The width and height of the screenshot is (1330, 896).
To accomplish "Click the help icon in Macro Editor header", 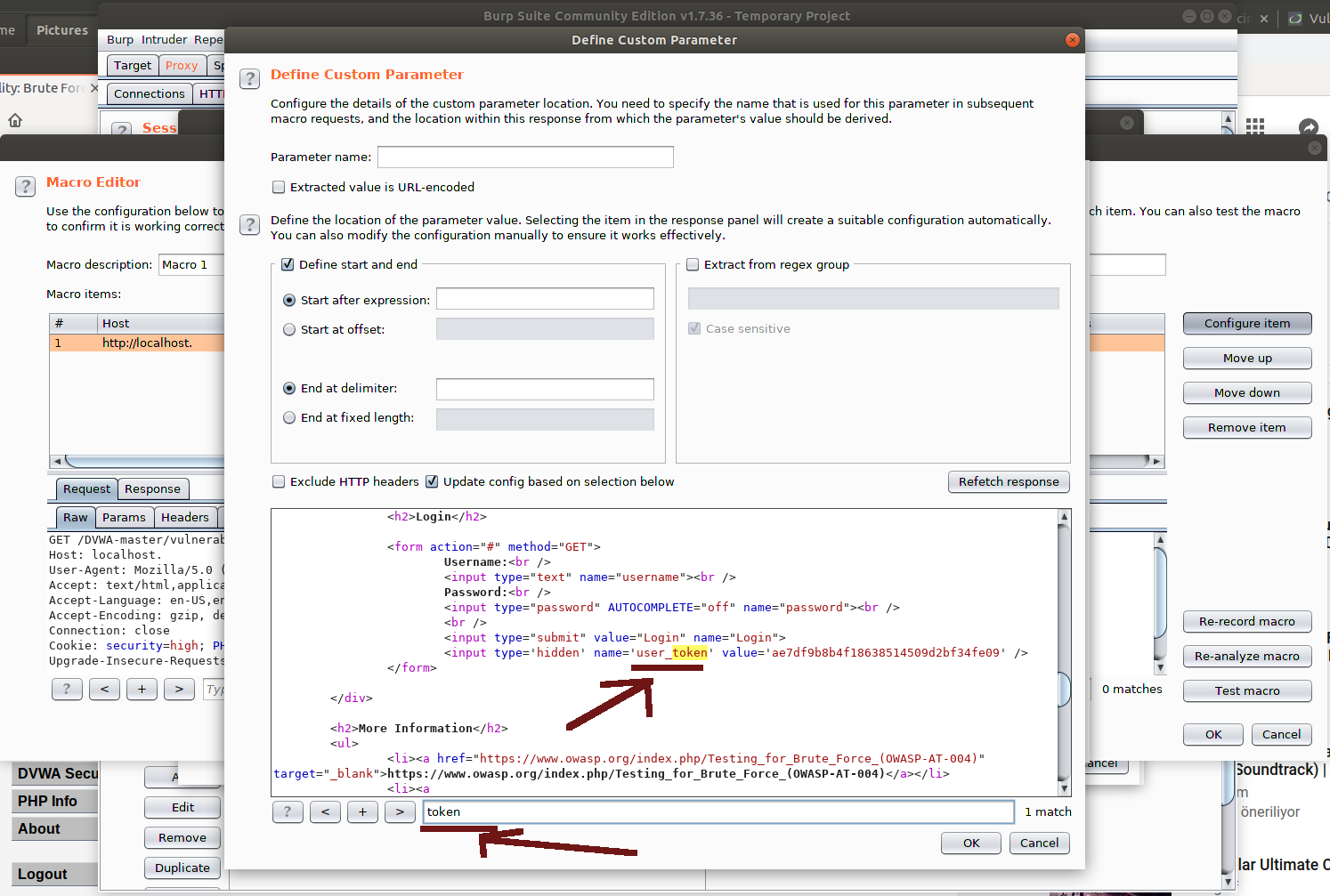I will tap(26, 186).
